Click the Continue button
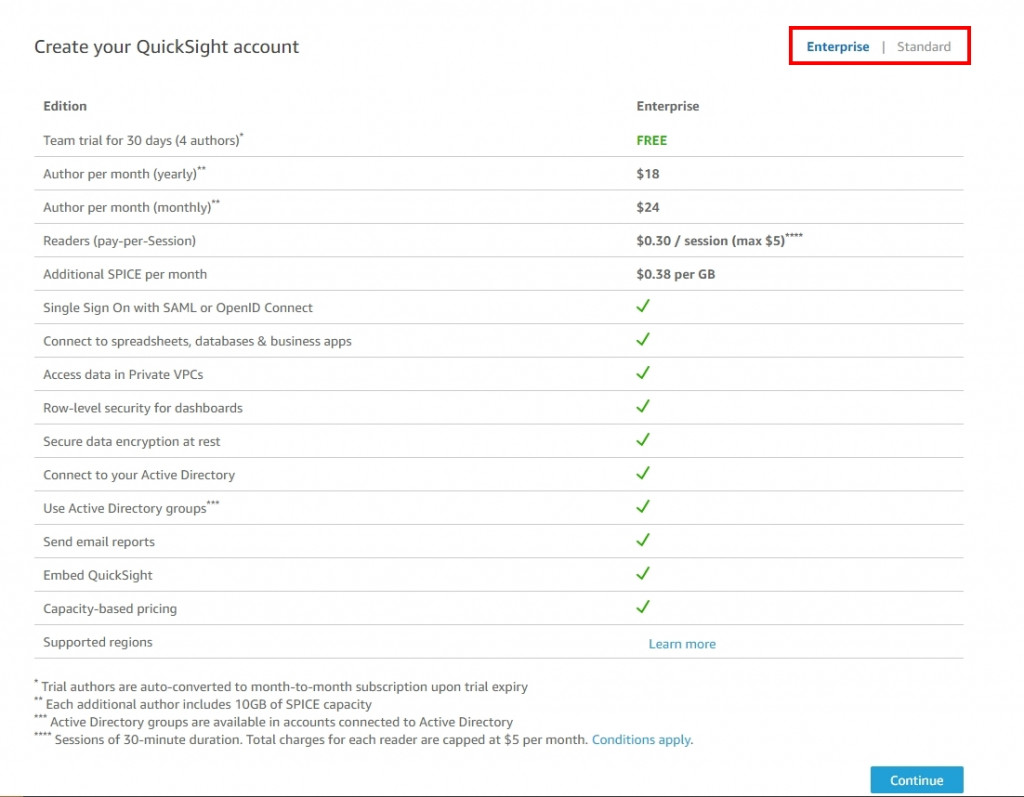The width and height of the screenshot is (1024, 797). 916,780
